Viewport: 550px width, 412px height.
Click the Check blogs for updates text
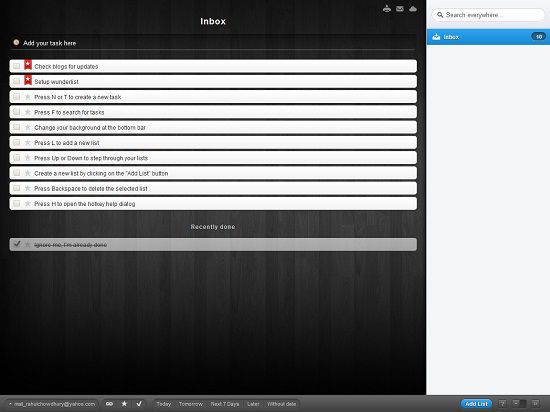tap(66, 67)
